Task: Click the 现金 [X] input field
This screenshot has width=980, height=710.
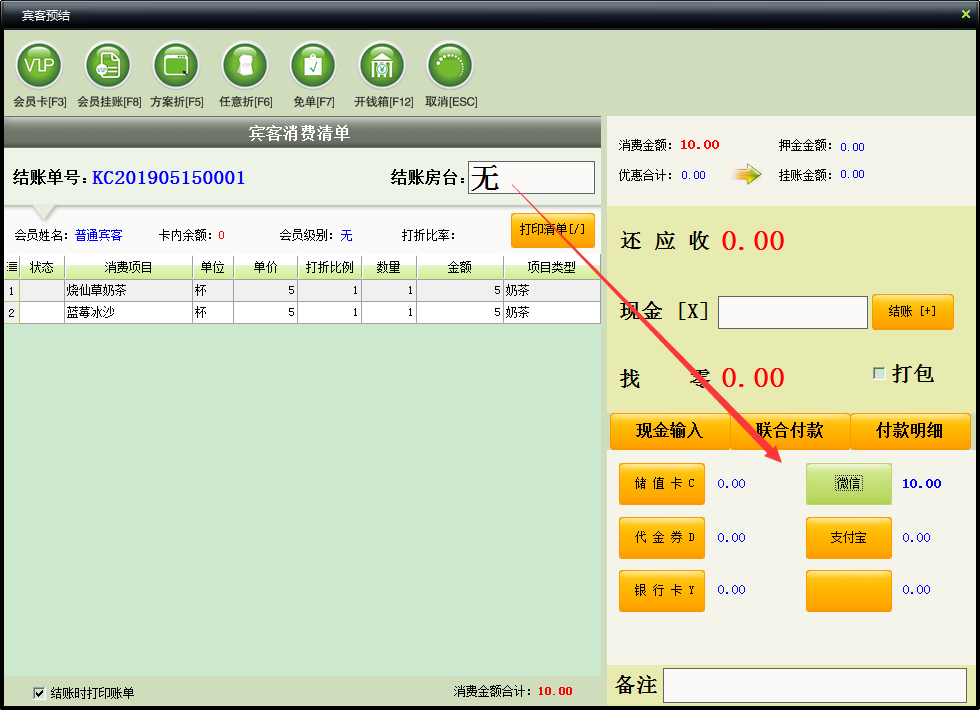Action: pyautogui.click(x=792, y=312)
